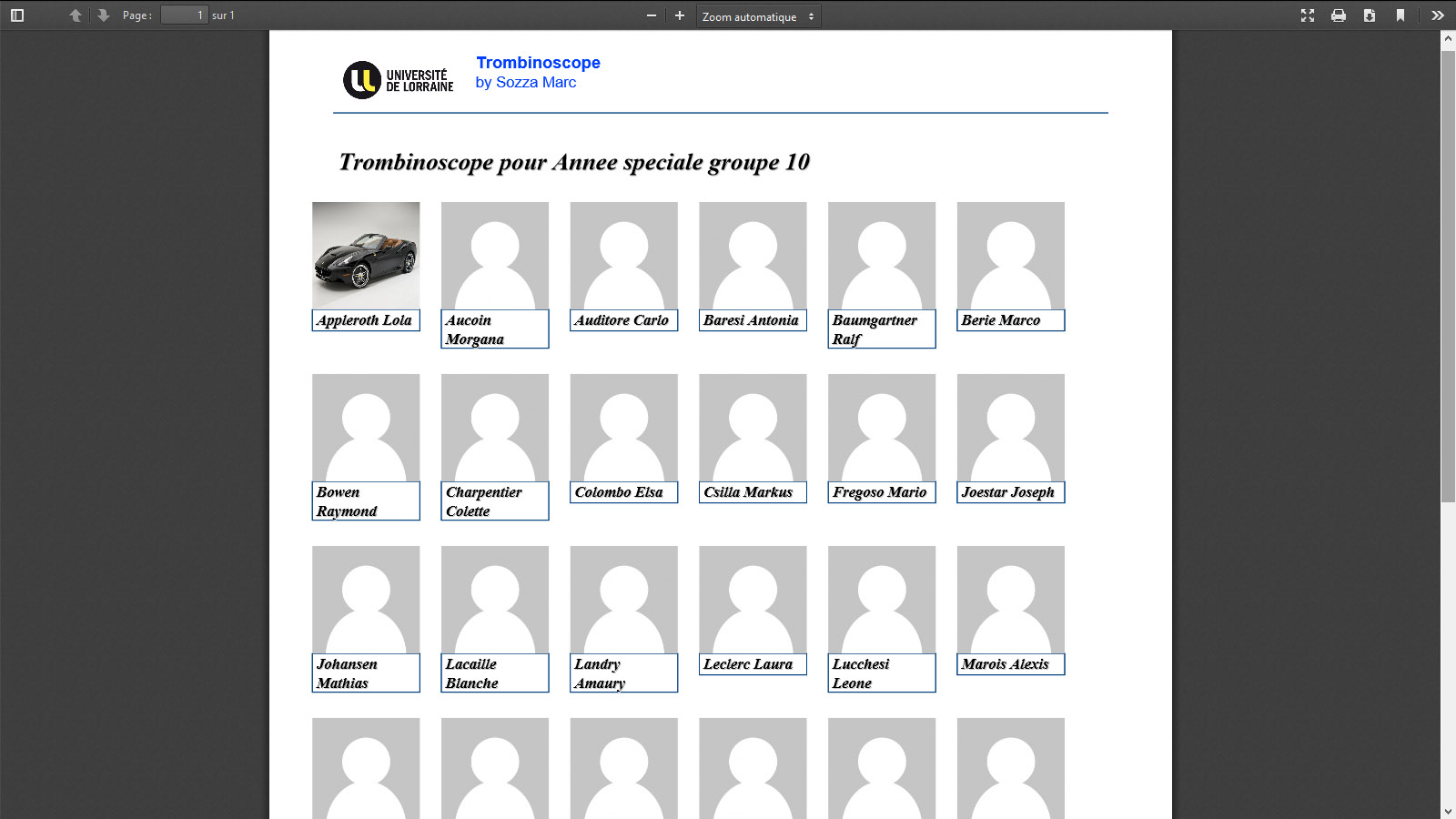
Task: Click the current view bookmark icon
Action: (1400, 15)
